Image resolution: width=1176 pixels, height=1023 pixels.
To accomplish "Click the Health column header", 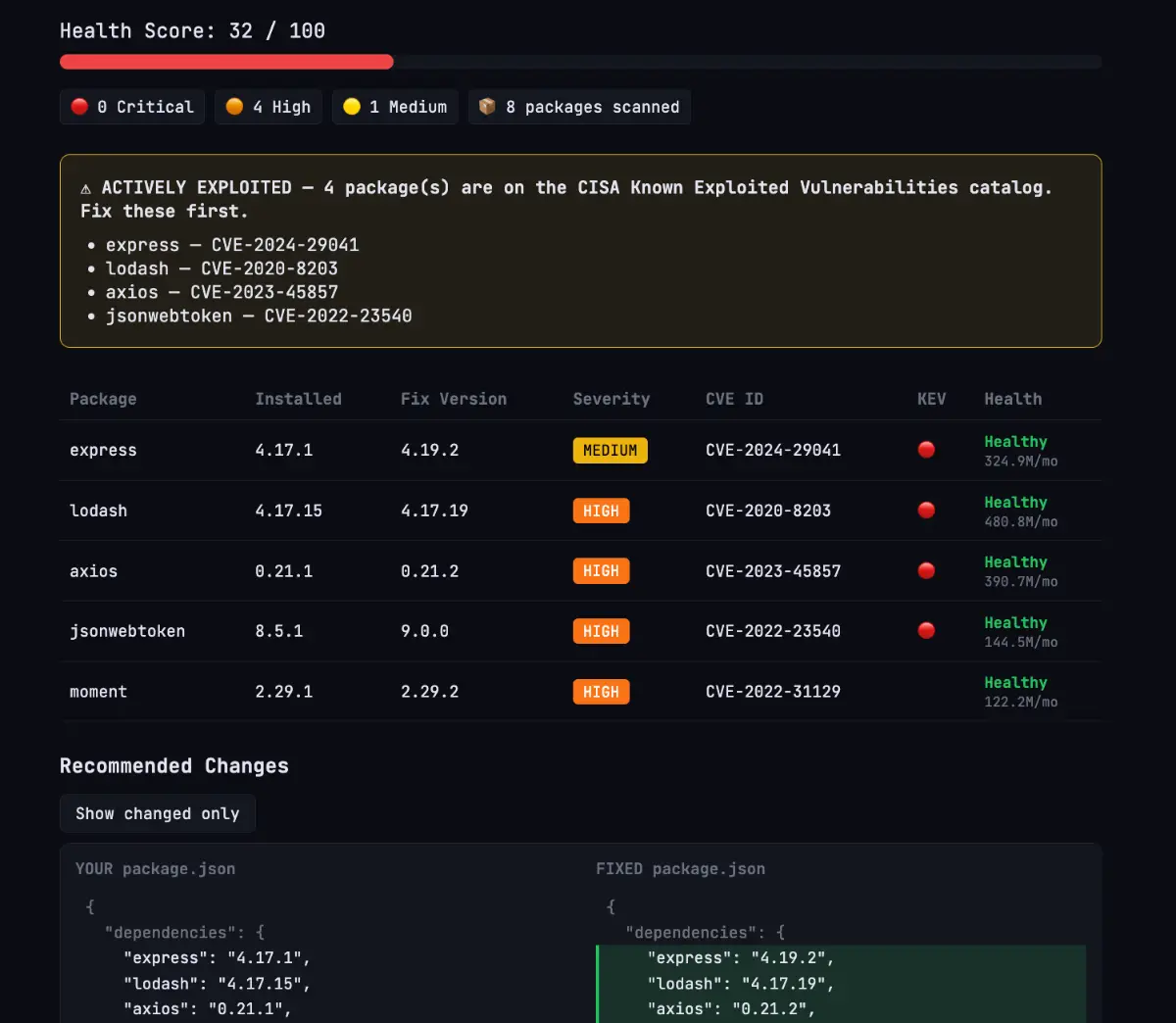I will pyautogui.click(x=1013, y=399).
